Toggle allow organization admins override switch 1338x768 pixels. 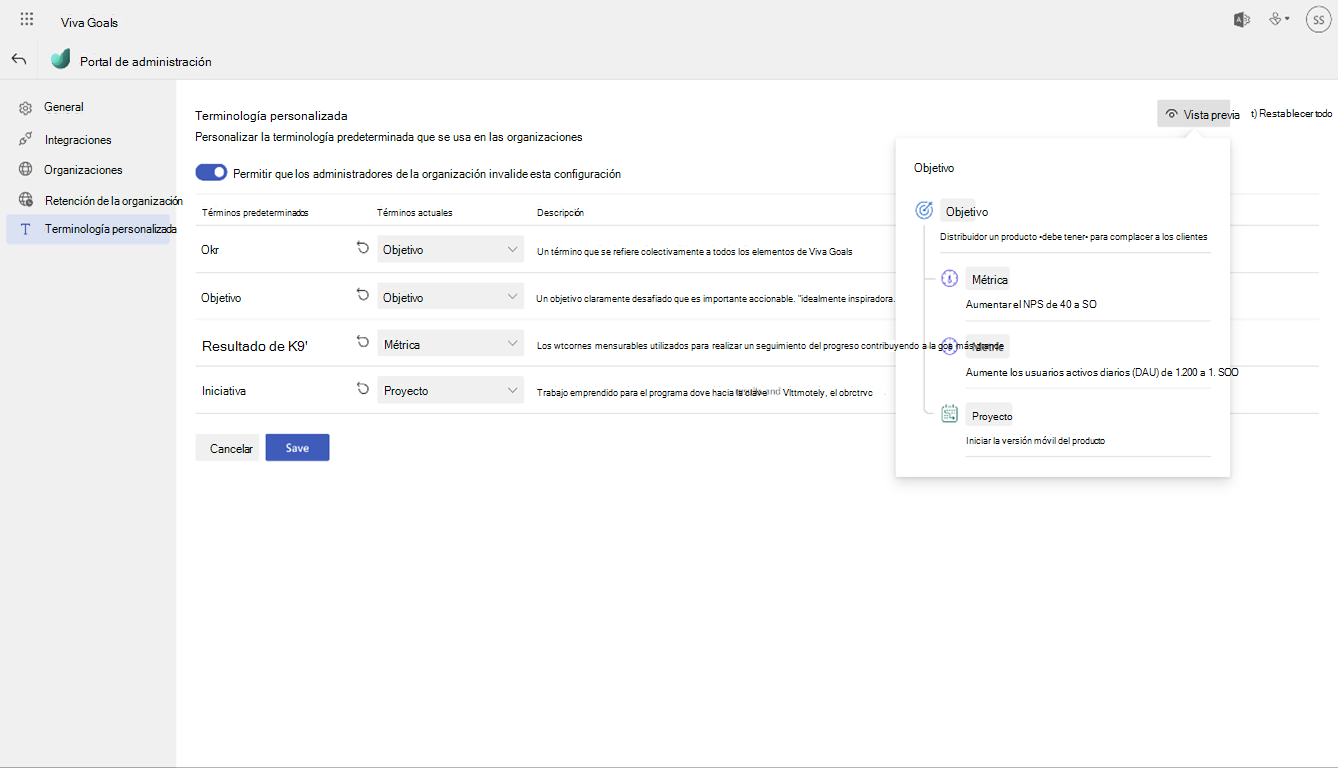[x=211, y=173]
